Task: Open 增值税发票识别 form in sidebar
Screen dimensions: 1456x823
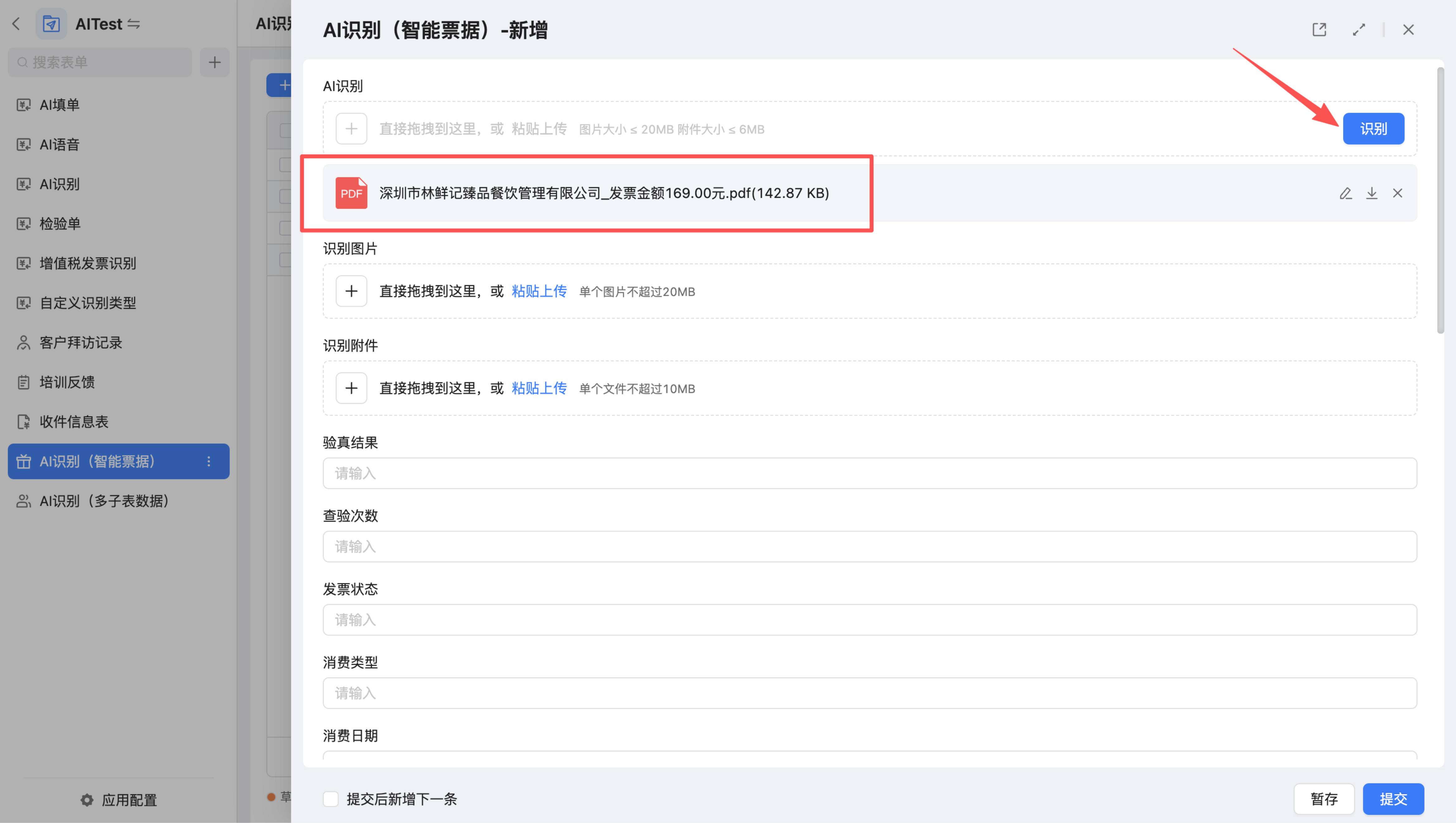Action: point(88,263)
